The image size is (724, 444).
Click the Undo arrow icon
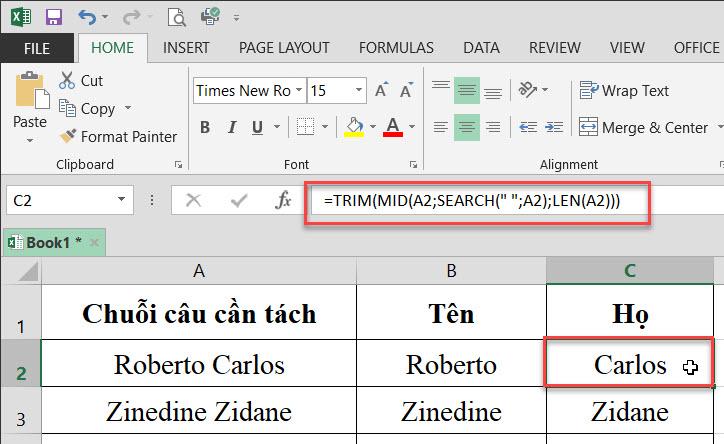click(x=87, y=18)
